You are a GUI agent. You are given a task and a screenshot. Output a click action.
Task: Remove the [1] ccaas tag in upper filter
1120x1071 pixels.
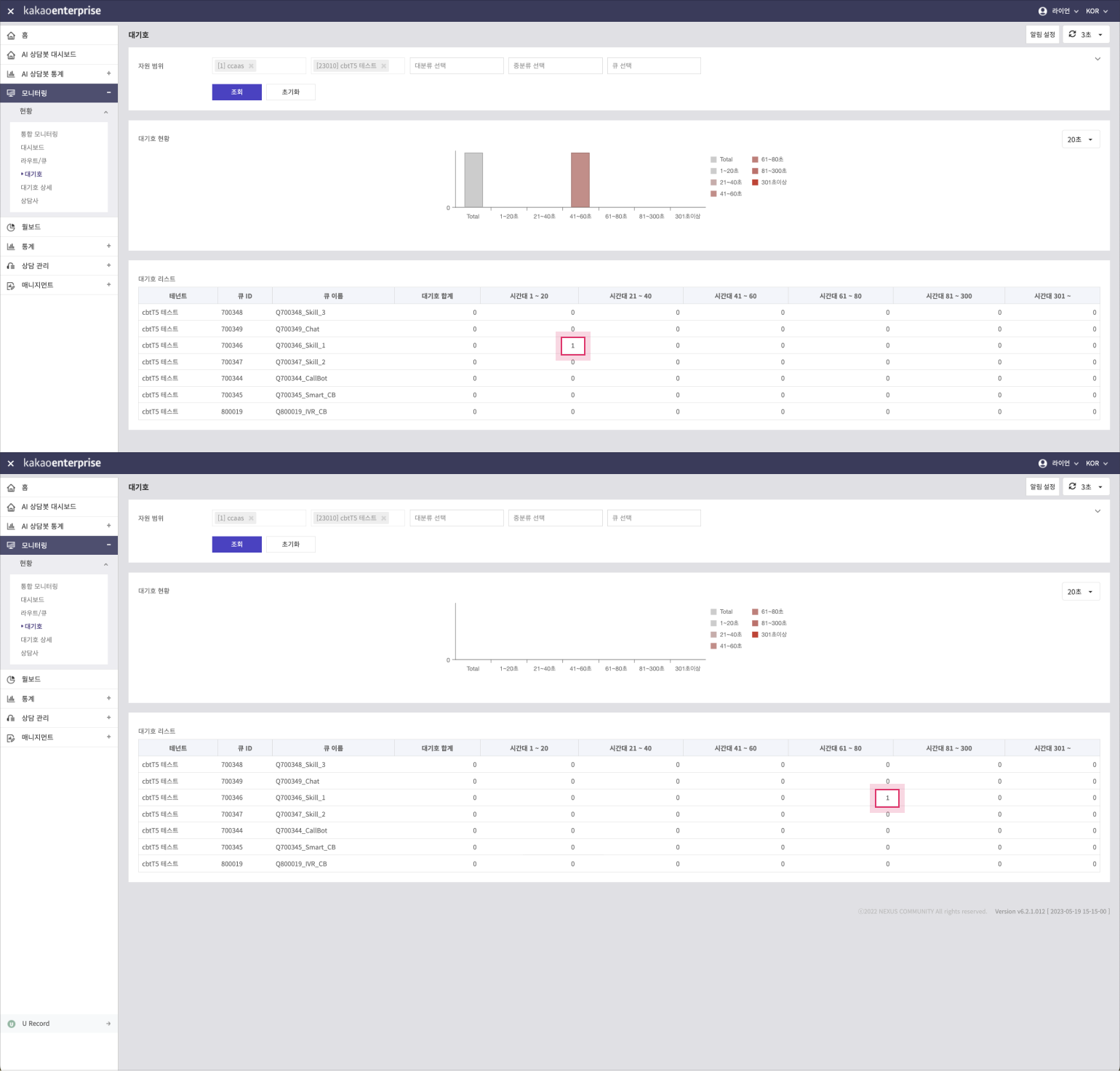[x=252, y=66]
